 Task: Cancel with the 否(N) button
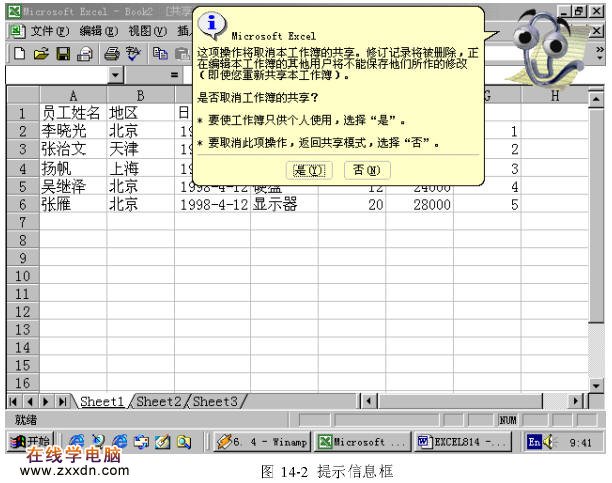click(x=367, y=170)
